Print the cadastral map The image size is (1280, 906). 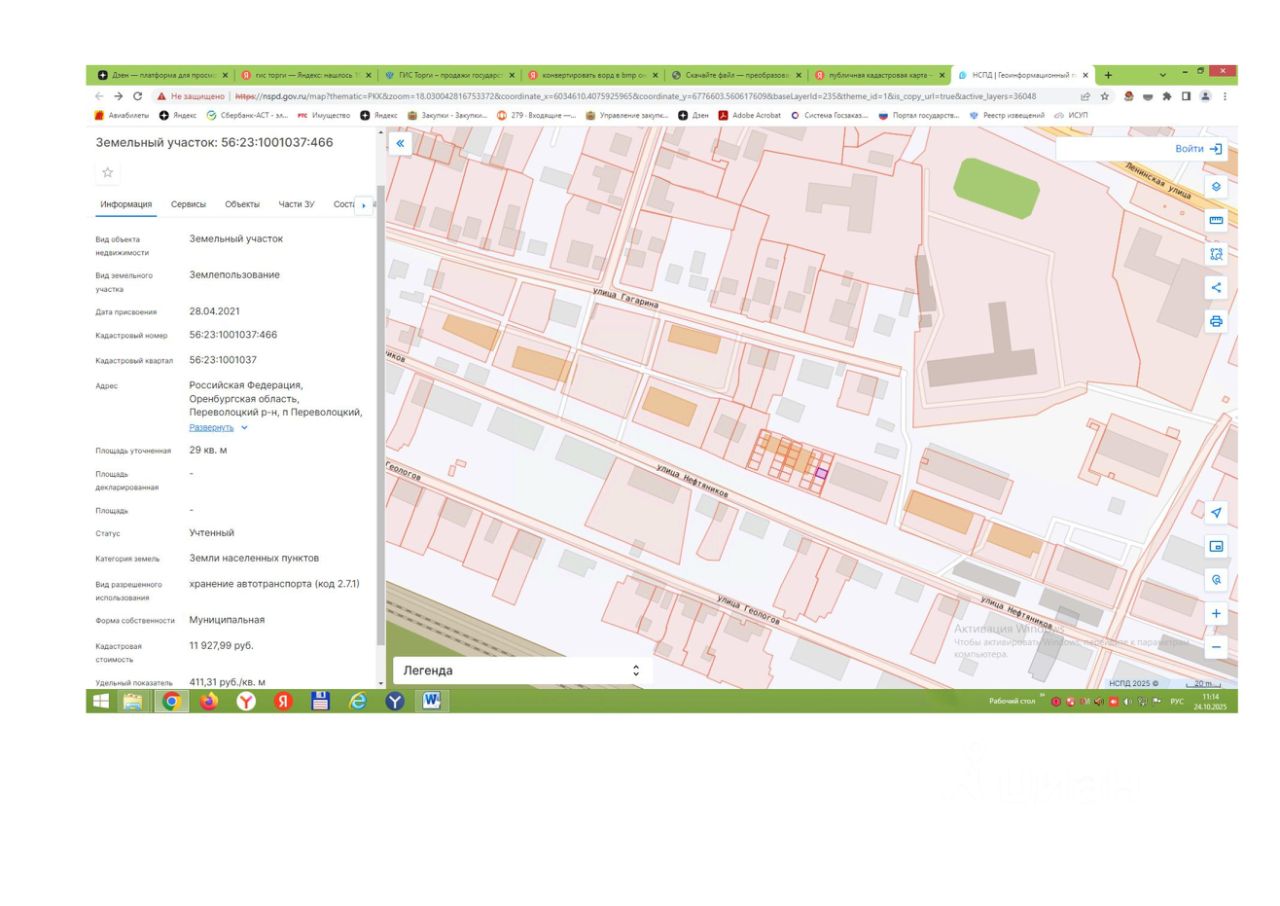pos(1216,321)
